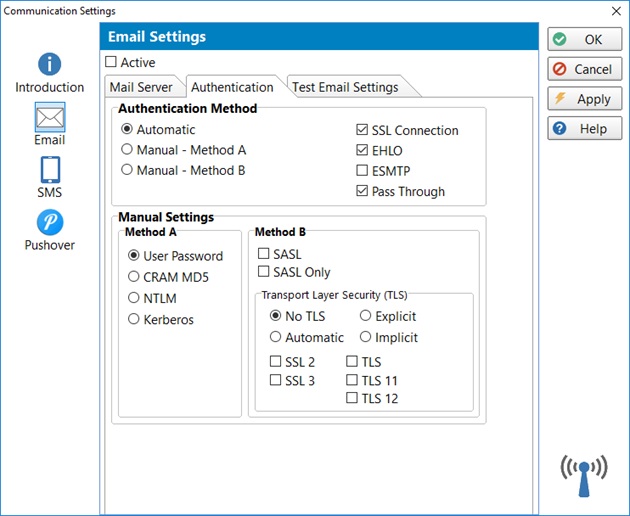Select Automatic TLS radio option
Image resolution: width=630 pixels, height=516 pixels.
[275, 337]
